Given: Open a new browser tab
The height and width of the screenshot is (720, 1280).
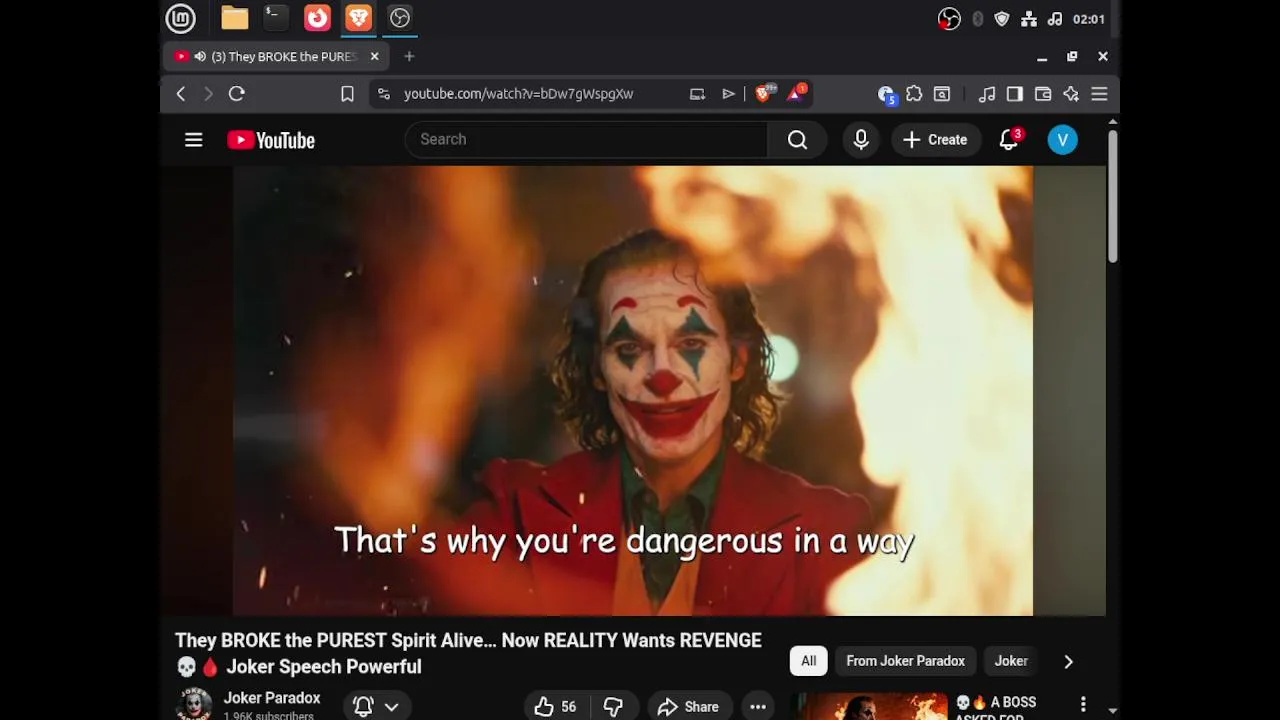Looking at the screenshot, I should pyautogui.click(x=409, y=57).
